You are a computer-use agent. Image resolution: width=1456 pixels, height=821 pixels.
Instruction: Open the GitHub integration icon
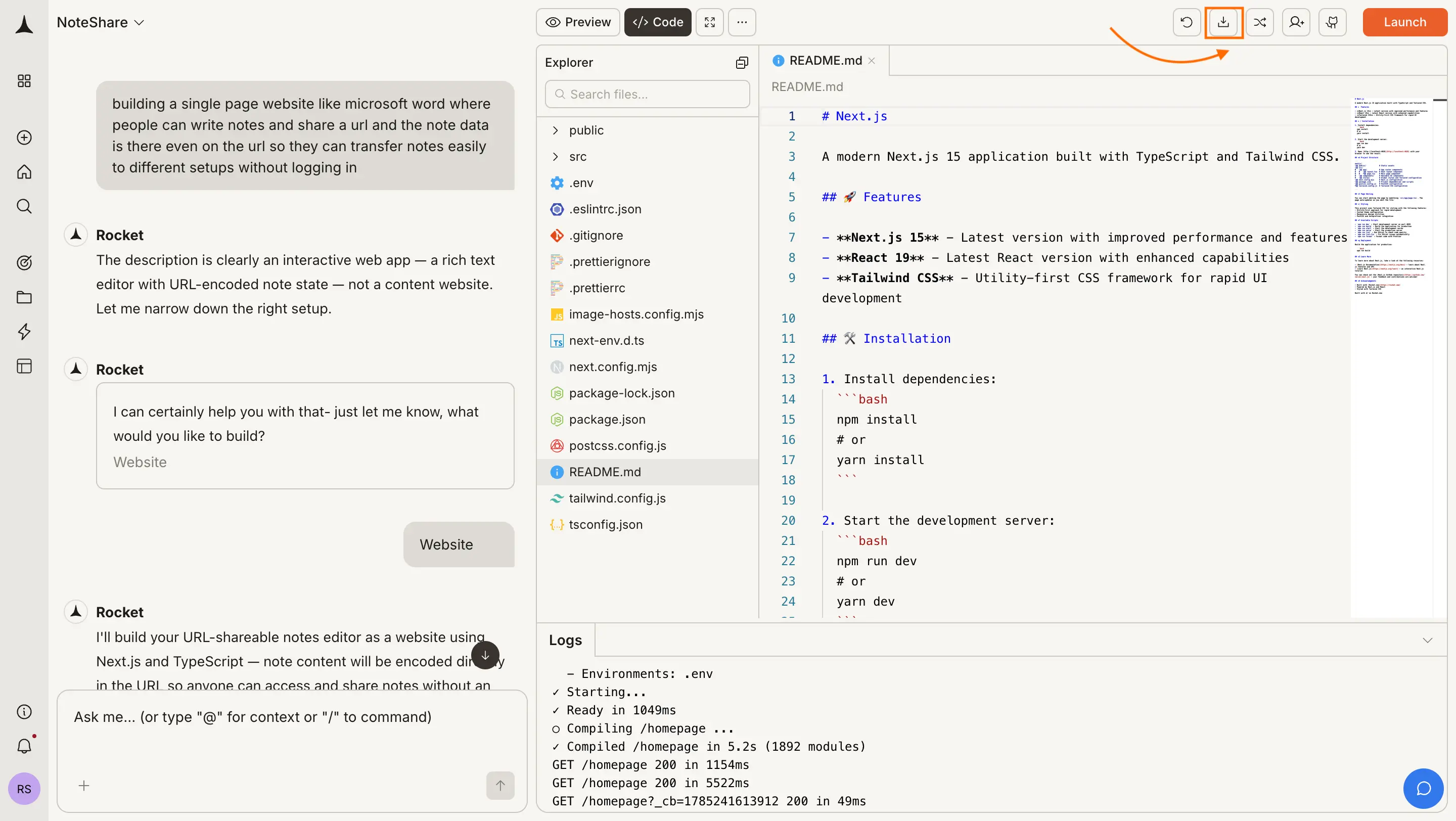(1333, 22)
